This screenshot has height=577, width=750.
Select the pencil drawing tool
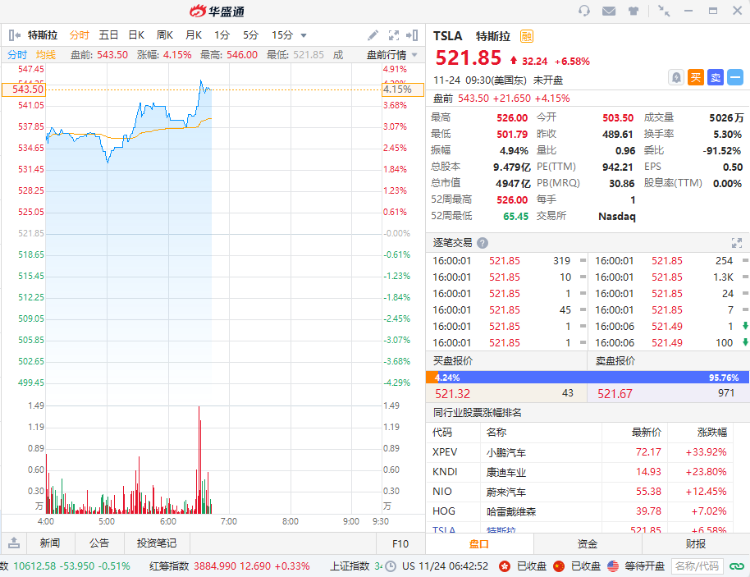pyautogui.click(x=373, y=35)
